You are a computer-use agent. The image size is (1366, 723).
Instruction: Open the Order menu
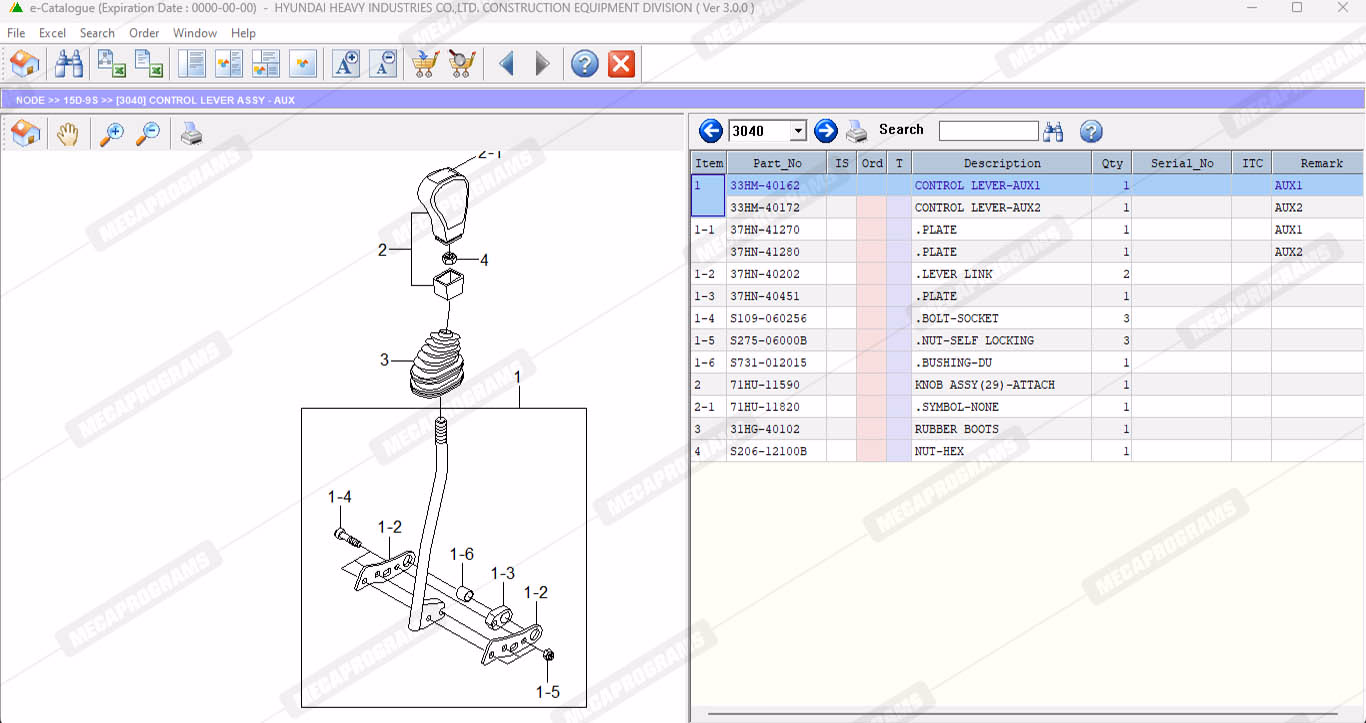tap(144, 33)
